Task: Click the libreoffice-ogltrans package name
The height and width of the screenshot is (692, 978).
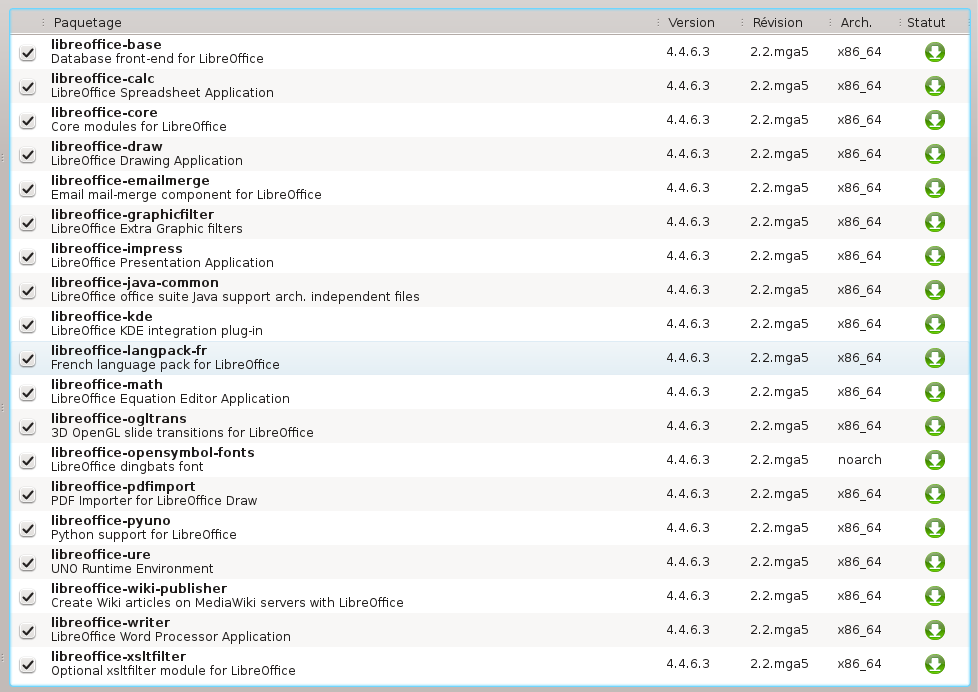Action: (119, 418)
